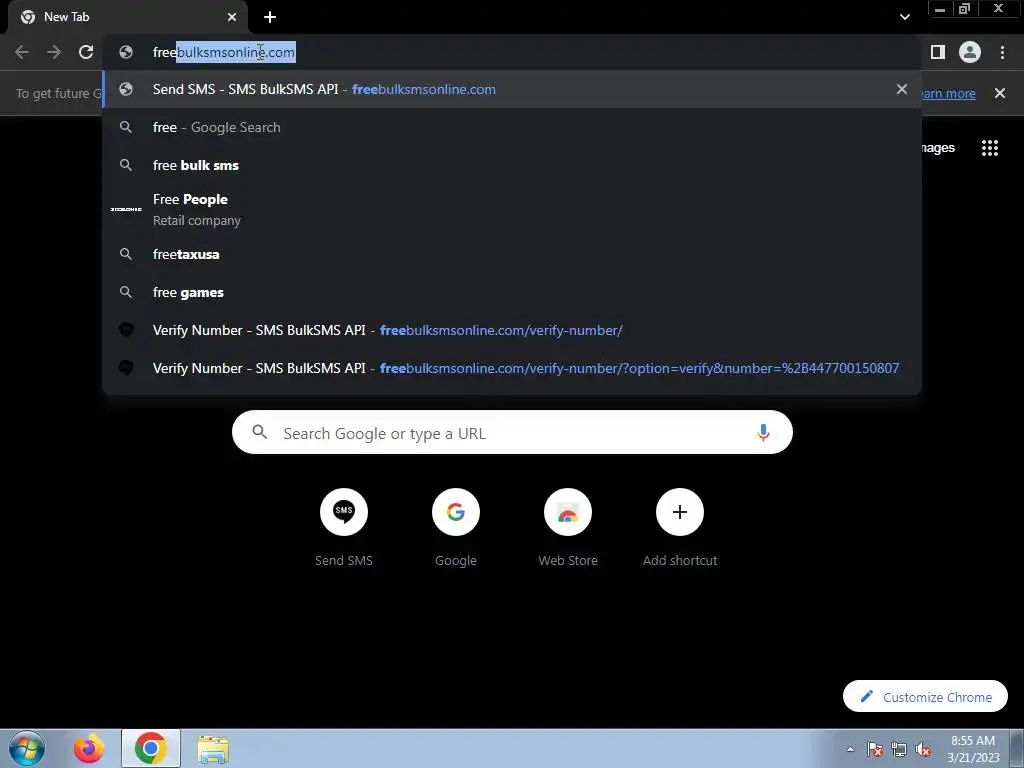Screen dimensions: 1024x768
Task: Reload the page with the refresh icon
Action: (x=86, y=52)
